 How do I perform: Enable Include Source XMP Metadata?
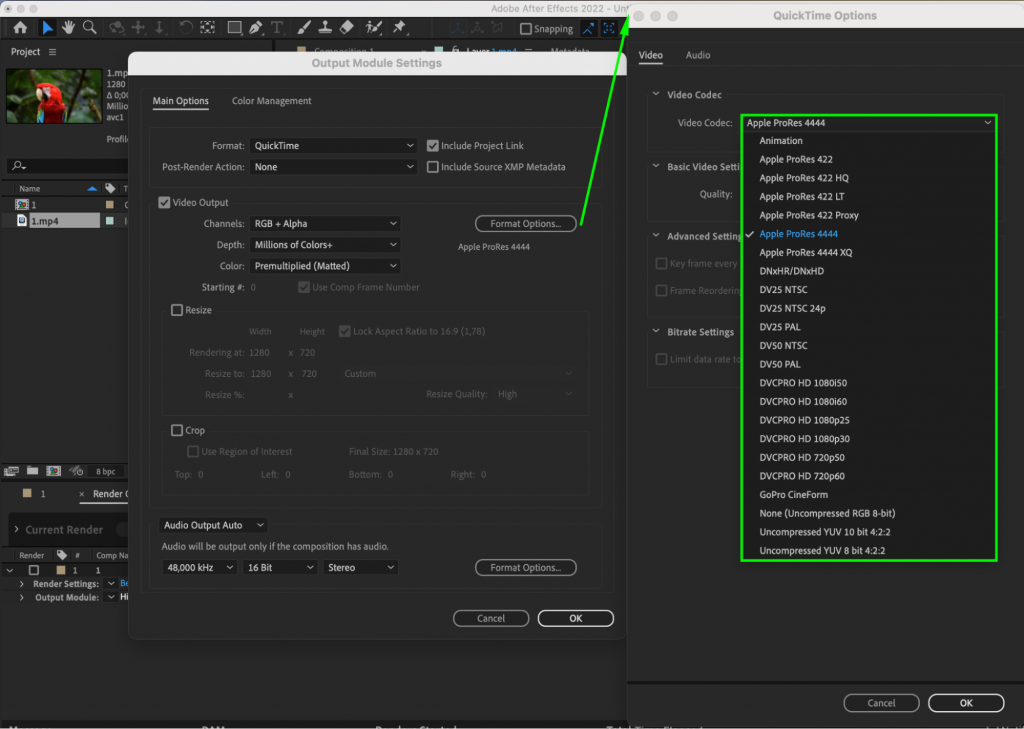(434, 166)
